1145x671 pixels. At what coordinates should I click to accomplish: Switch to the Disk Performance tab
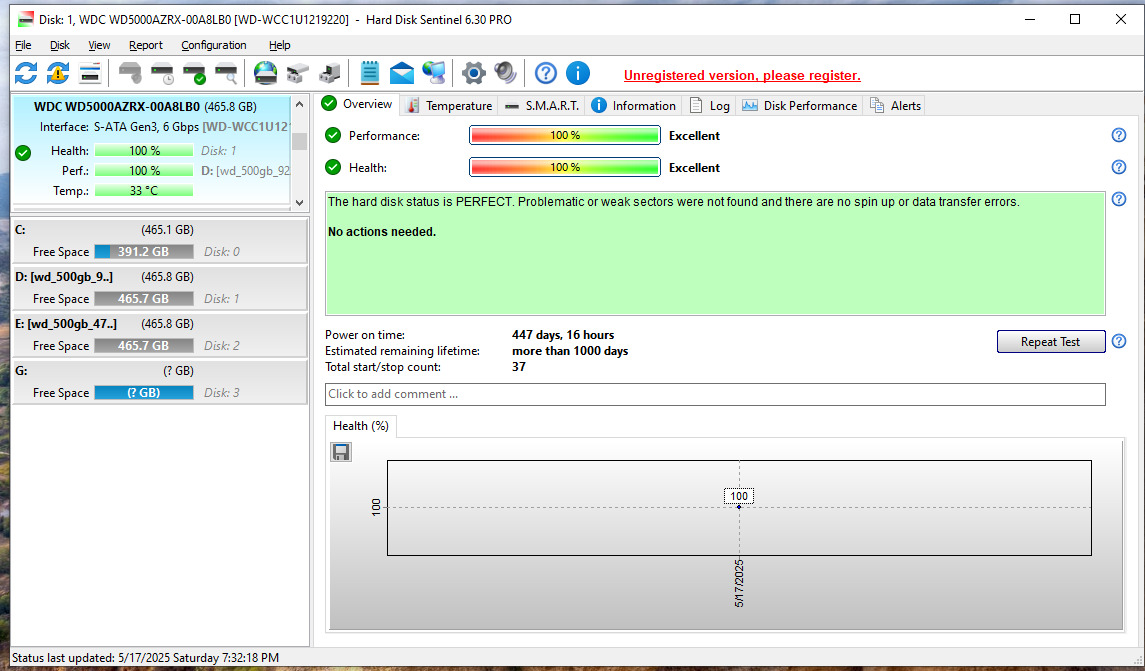[800, 105]
